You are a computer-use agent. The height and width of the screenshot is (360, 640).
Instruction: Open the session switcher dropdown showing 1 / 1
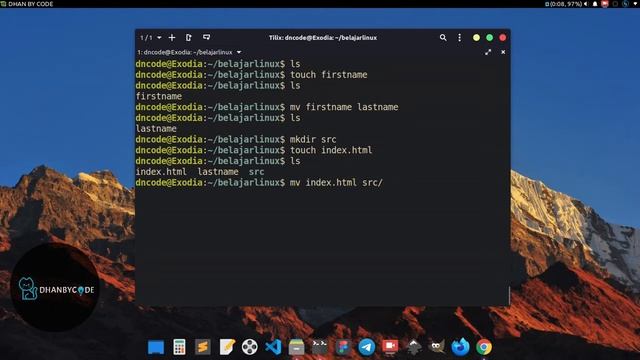coord(151,38)
